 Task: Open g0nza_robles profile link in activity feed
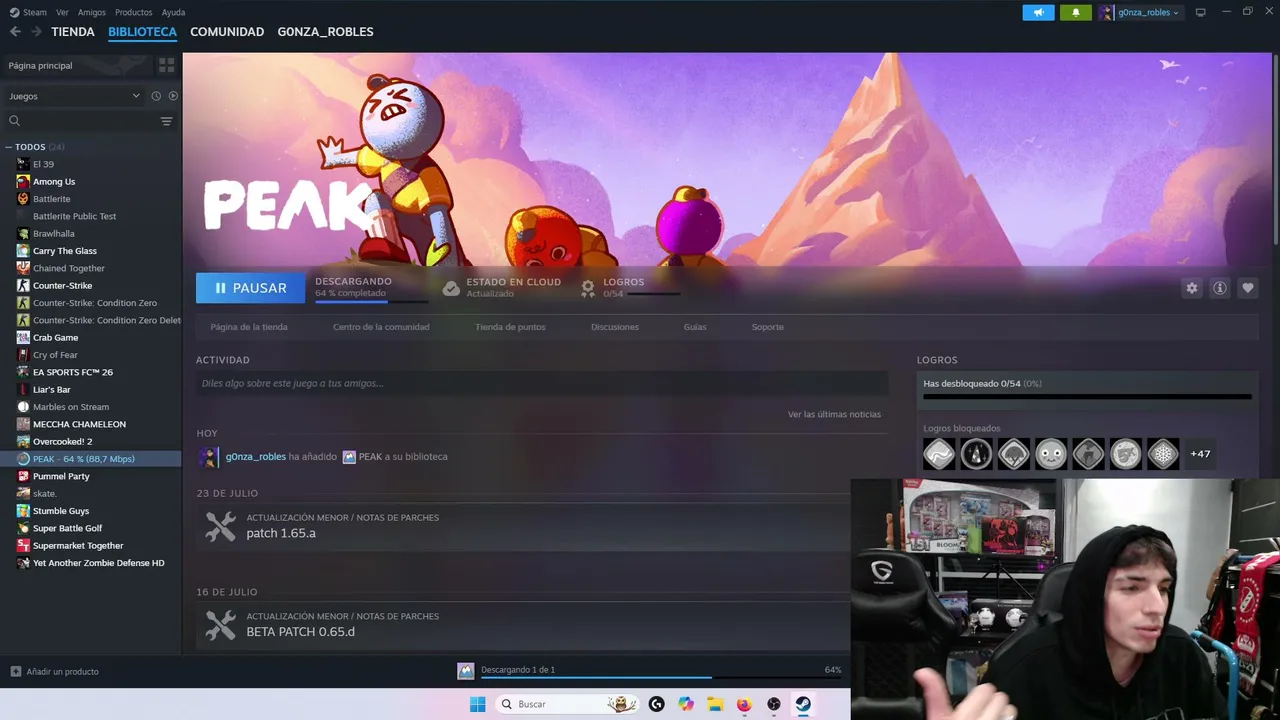click(256, 457)
